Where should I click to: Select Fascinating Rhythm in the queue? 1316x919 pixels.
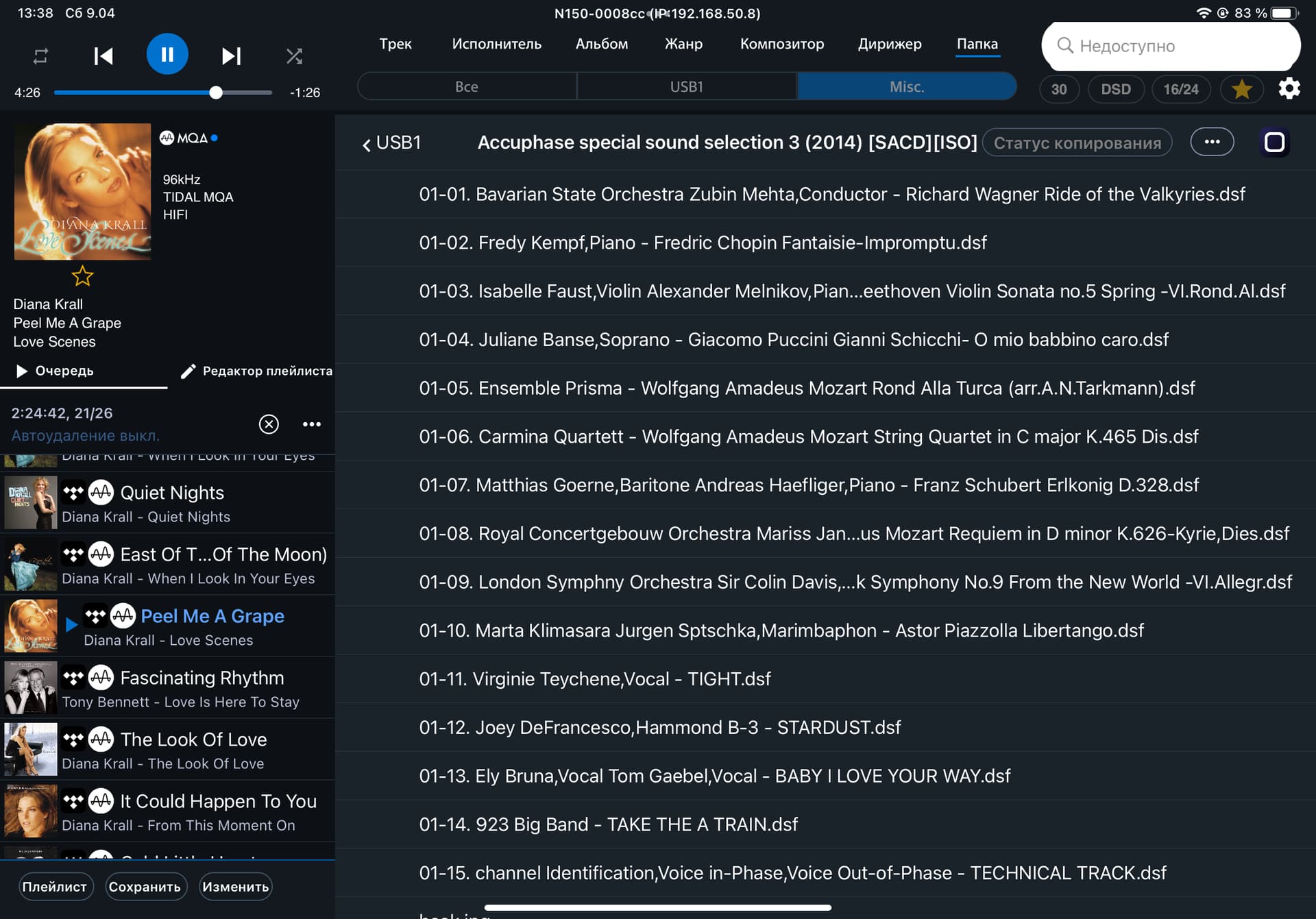(168, 687)
